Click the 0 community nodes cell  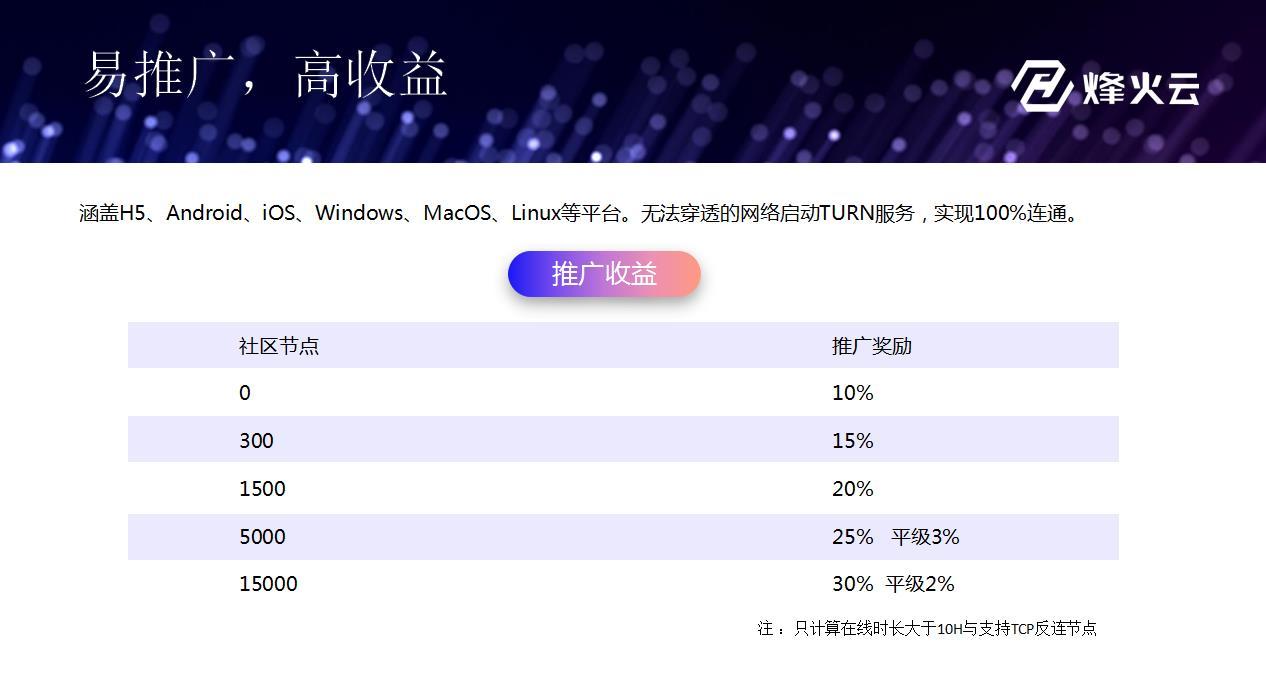tap(245, 393)
